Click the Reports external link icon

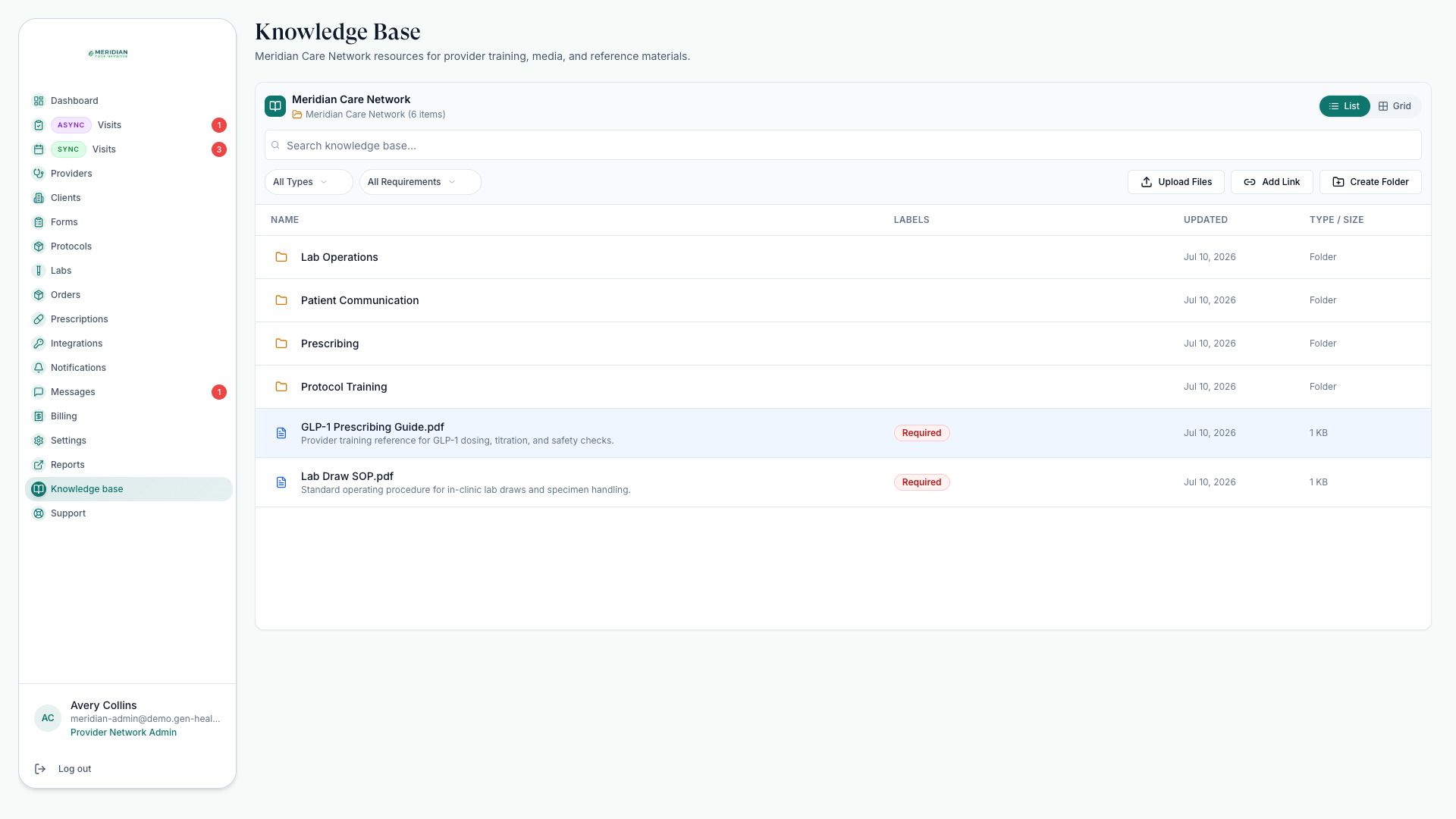point(39,465)
